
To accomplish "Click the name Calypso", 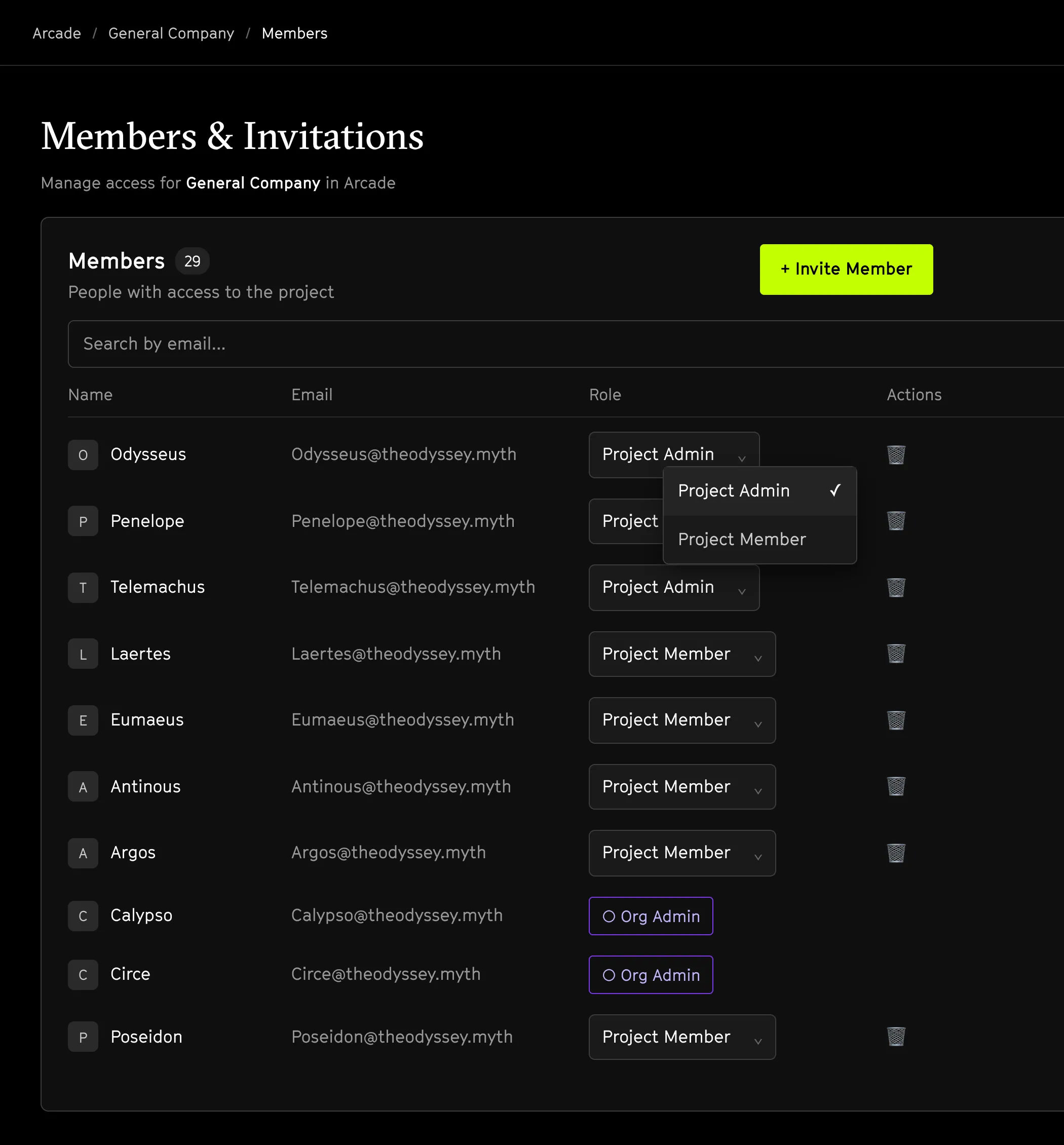I will coord(141,916).
